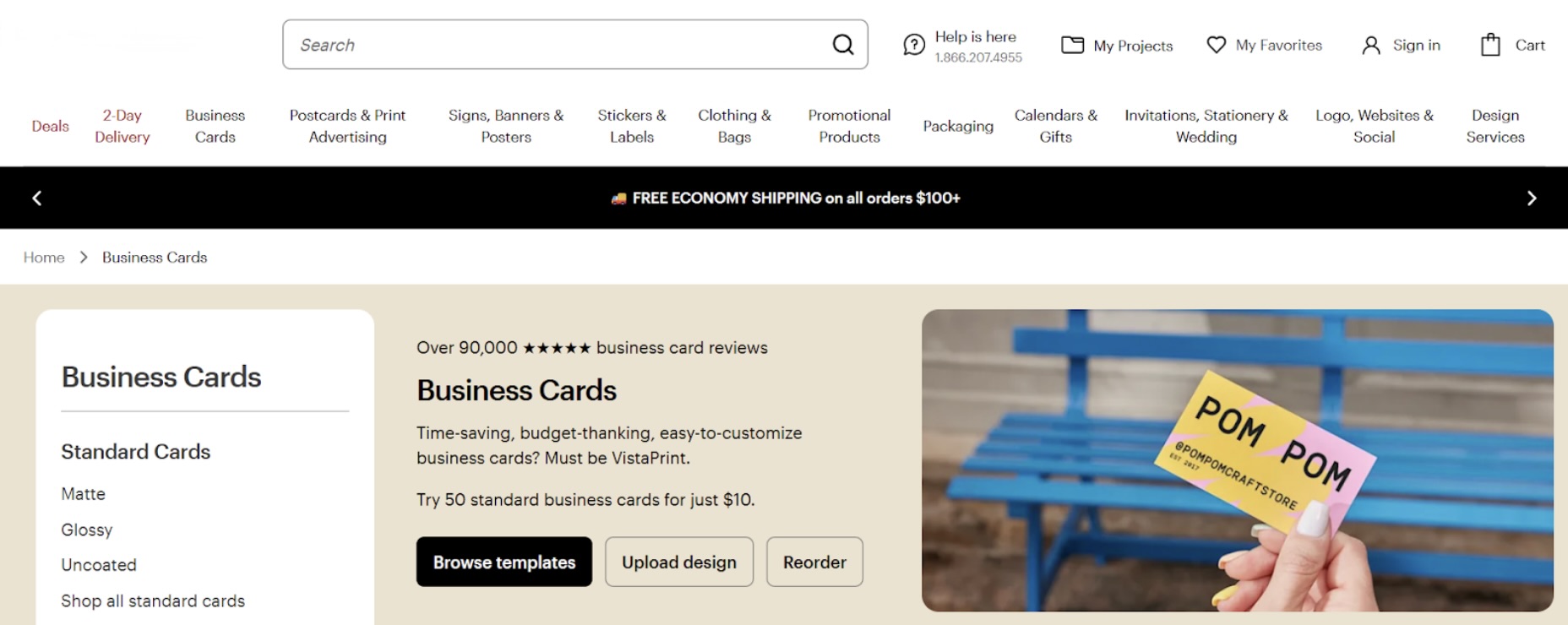This screenshot has width=1568, height=625.
Task: Open the Promotional Products menu
Action: coord(849,126)
